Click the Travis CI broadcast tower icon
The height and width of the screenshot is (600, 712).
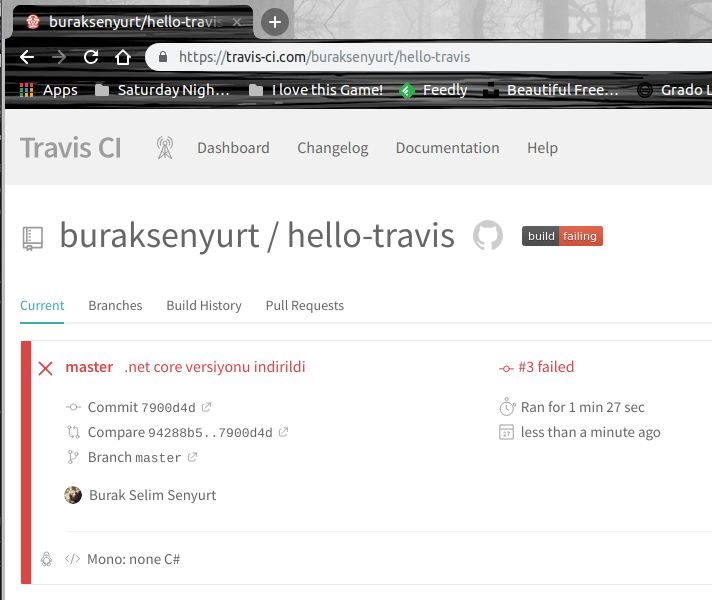(x=165, y=148)
